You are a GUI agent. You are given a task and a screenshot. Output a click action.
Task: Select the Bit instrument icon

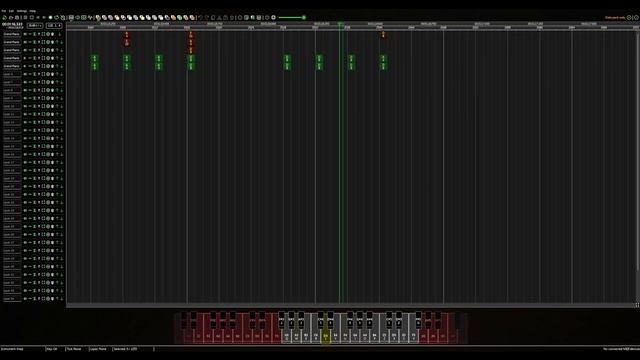point(179,18)
